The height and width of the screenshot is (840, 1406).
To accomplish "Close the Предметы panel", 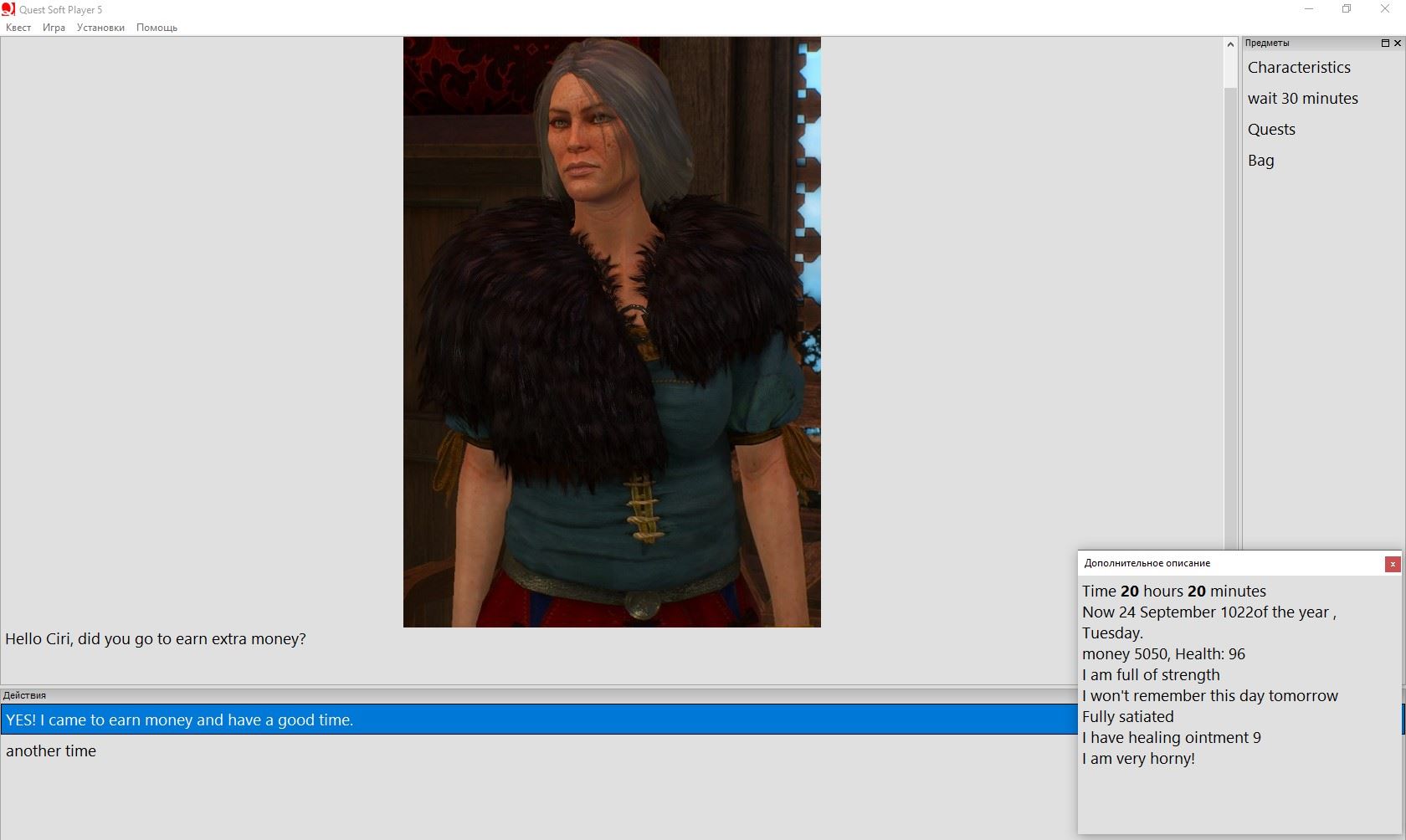I will pyautogui.click(x=1397, y=43).
